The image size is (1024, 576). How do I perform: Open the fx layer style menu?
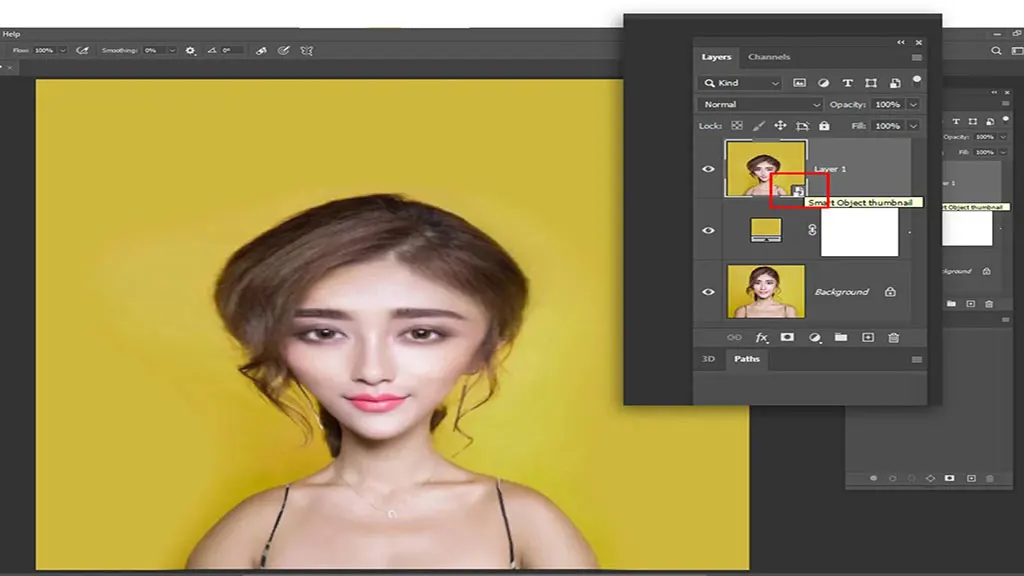(761, 338)
